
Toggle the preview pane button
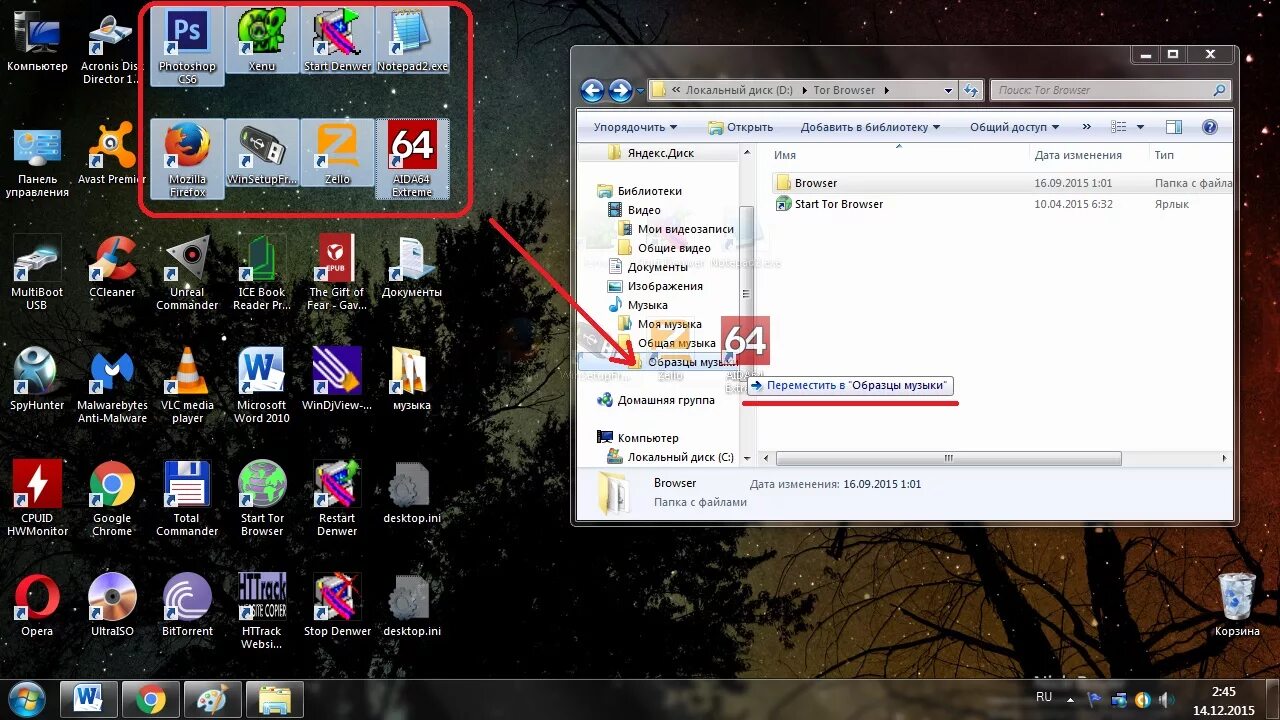[1174, 127]
